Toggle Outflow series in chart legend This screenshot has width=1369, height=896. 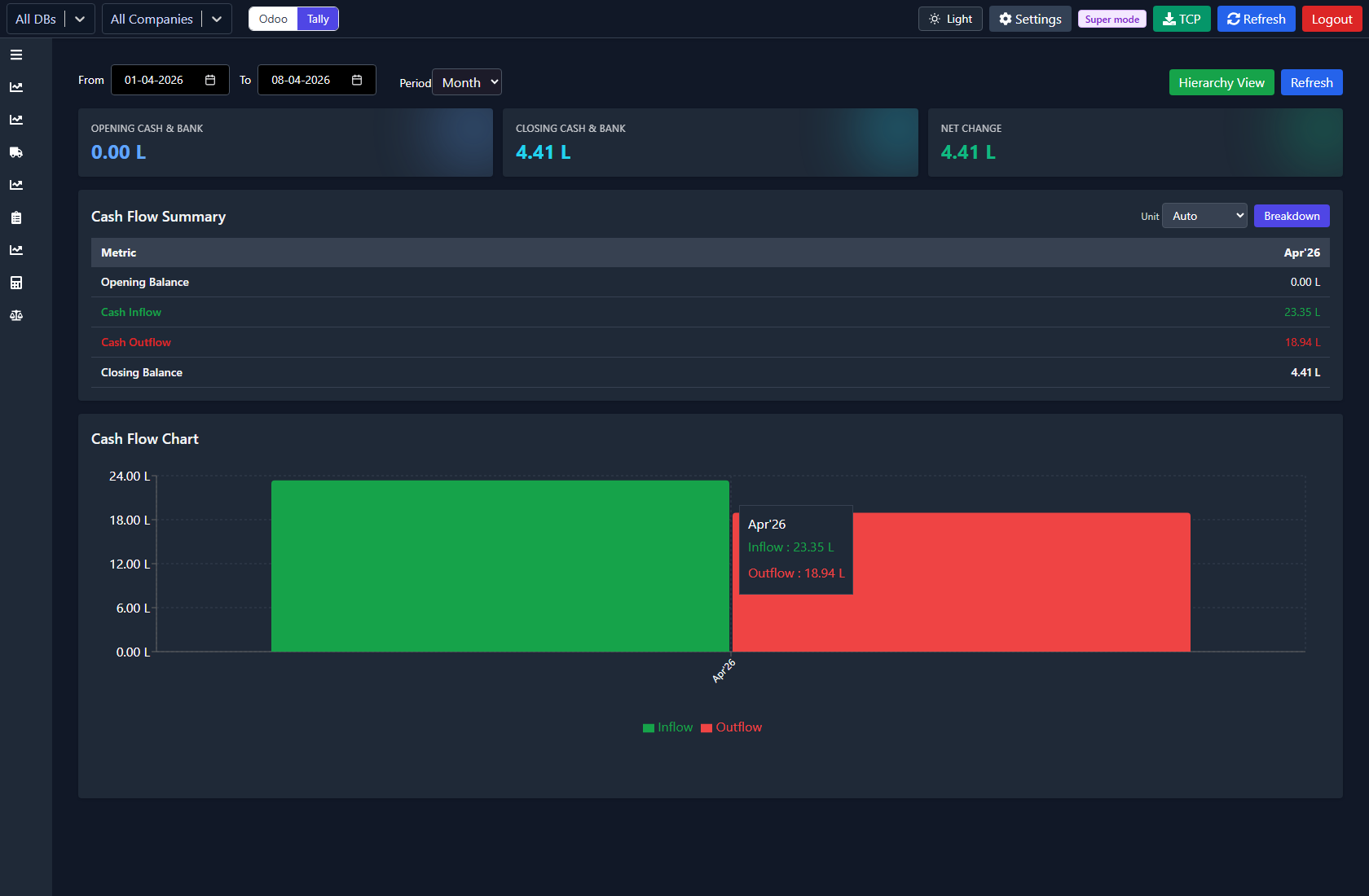click(x=731, y=727)
